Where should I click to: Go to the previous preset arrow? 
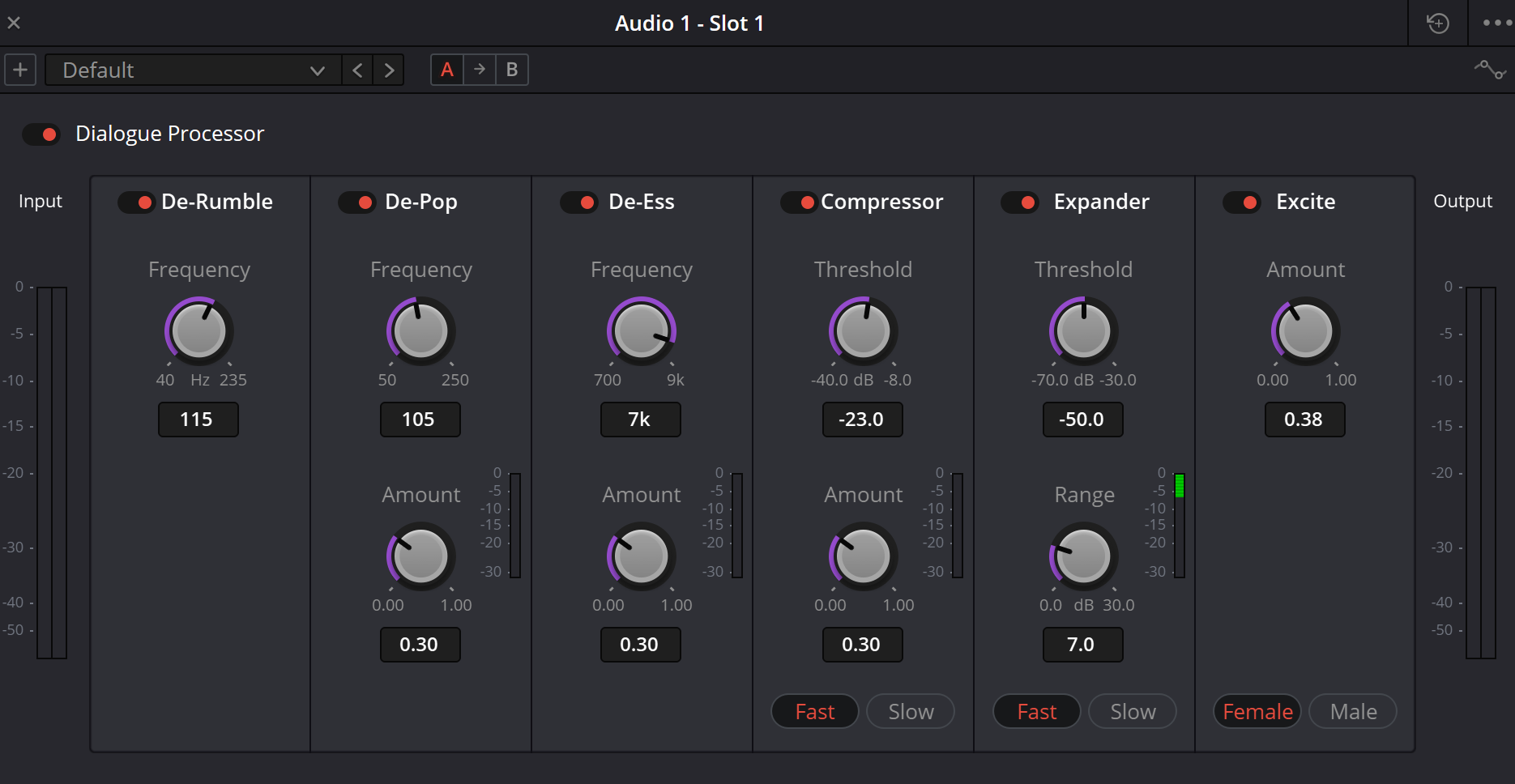click(x=357, y=70)
